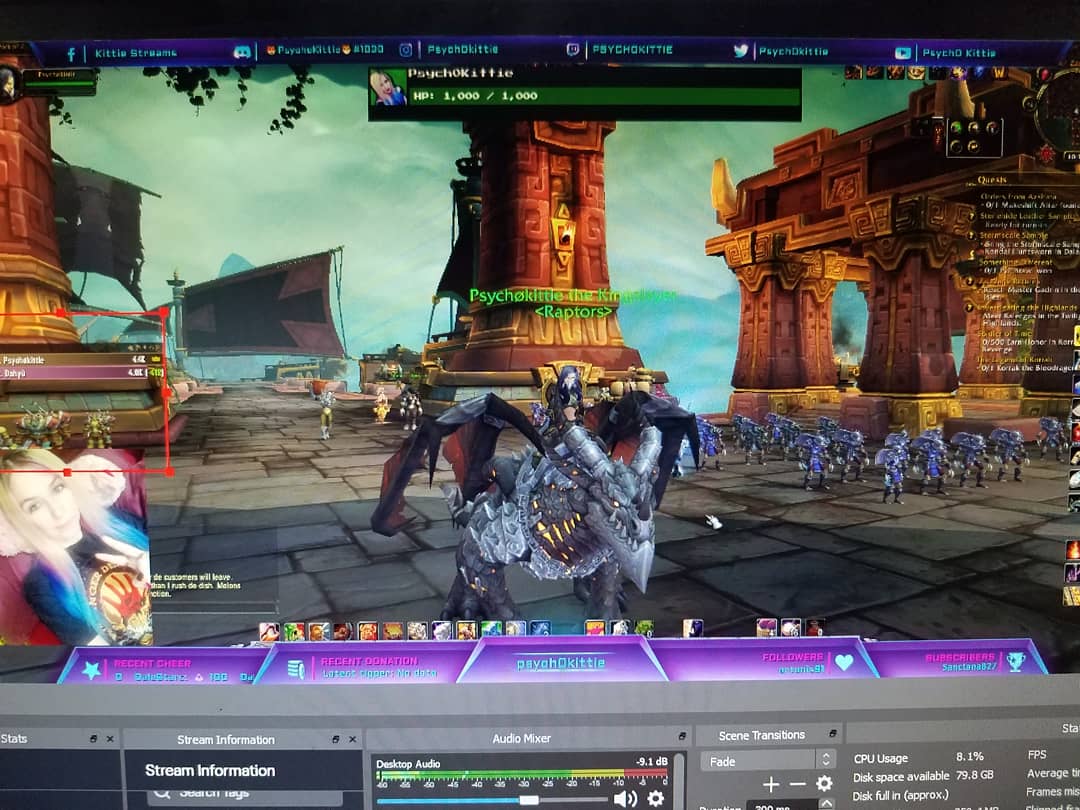The width and height of the screenshot is (1080, 810).
Task: Close the Stats dock panel
Action: (110, 738)
